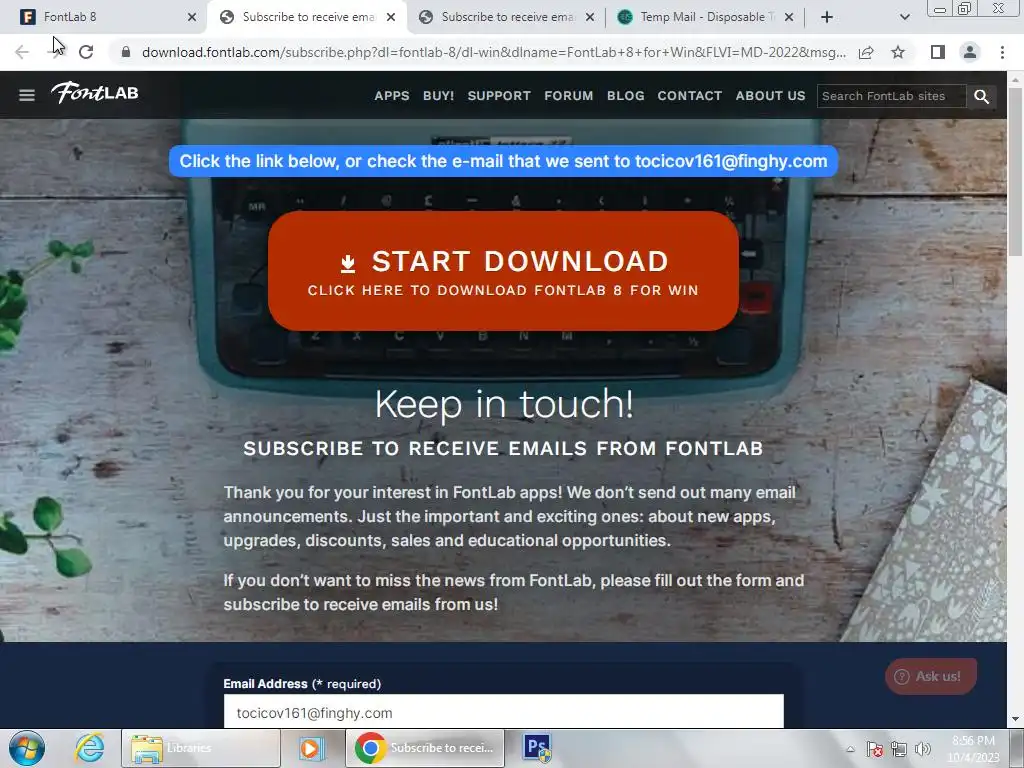1024x768 pixels.
Task: Go to FORUM
Action: coord(569,95)
